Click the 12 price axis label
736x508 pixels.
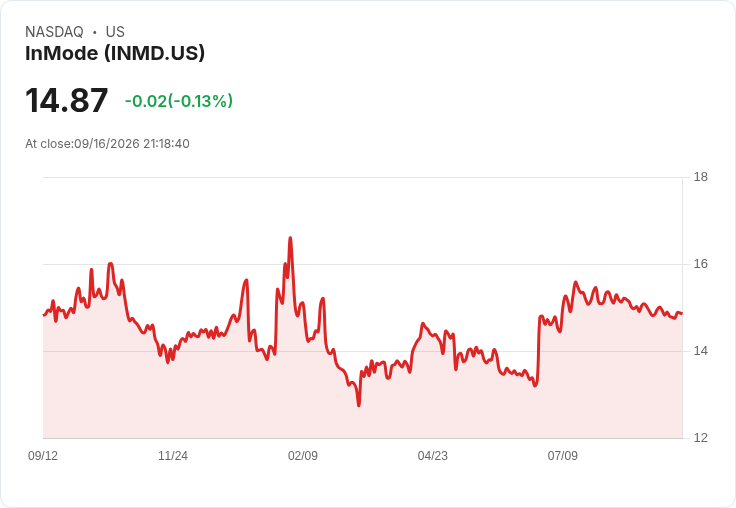[x=701, y=438]
